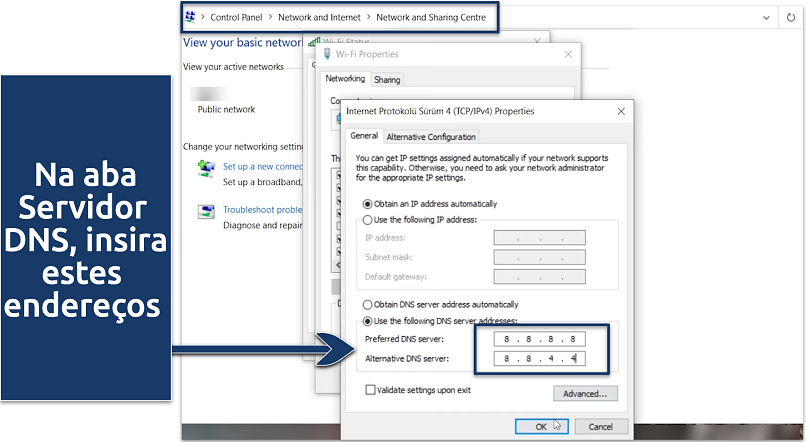Screen dimensions: 806x442
Task: Click the 'Public network' text
Action: pyautogui.click(x=226, y=109)
